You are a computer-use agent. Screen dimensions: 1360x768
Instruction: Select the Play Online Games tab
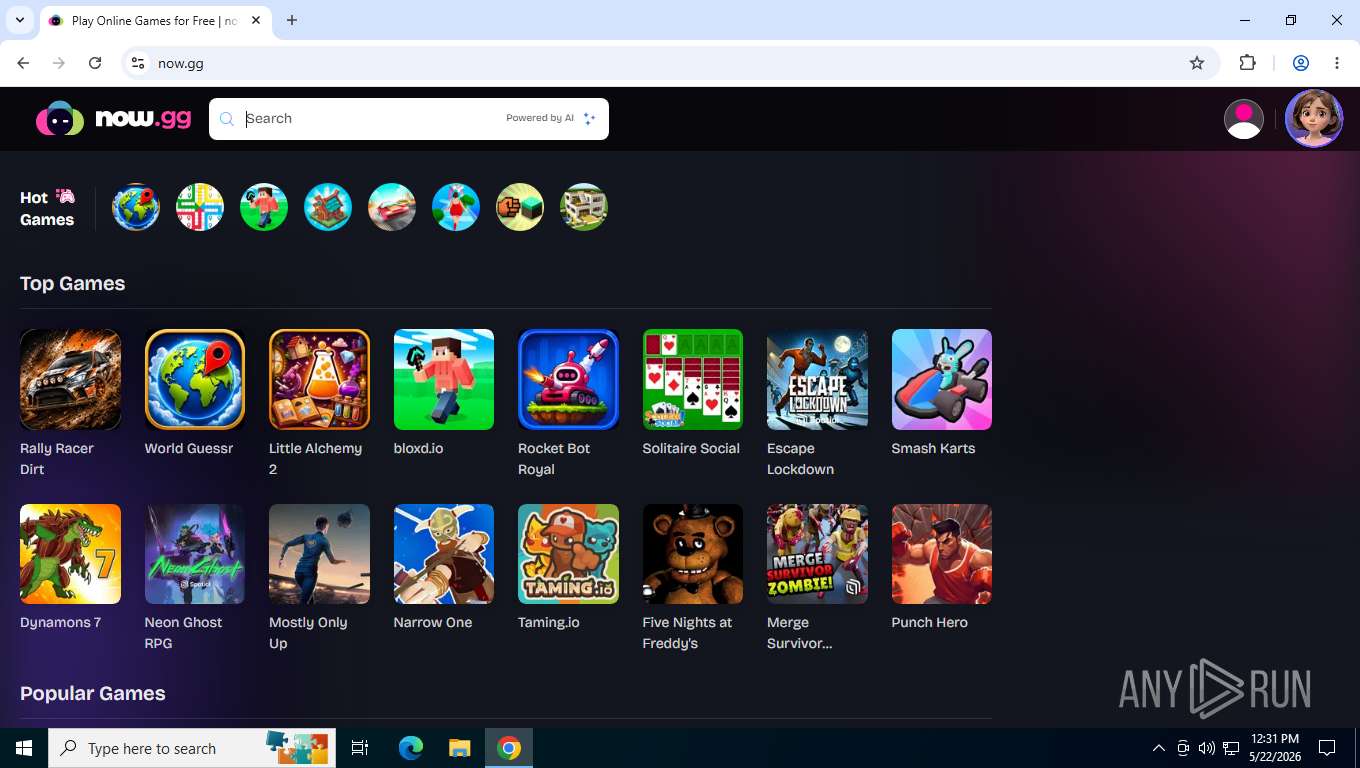155,21
